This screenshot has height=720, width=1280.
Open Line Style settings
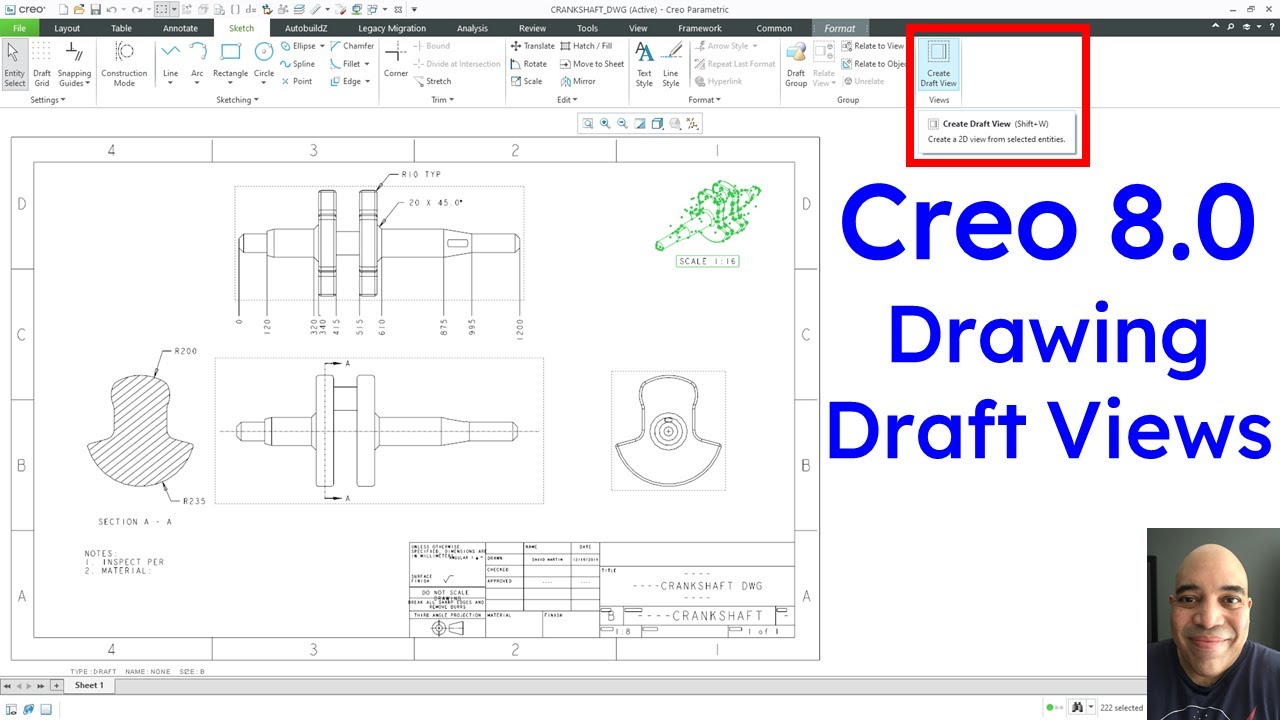(671, 65)
